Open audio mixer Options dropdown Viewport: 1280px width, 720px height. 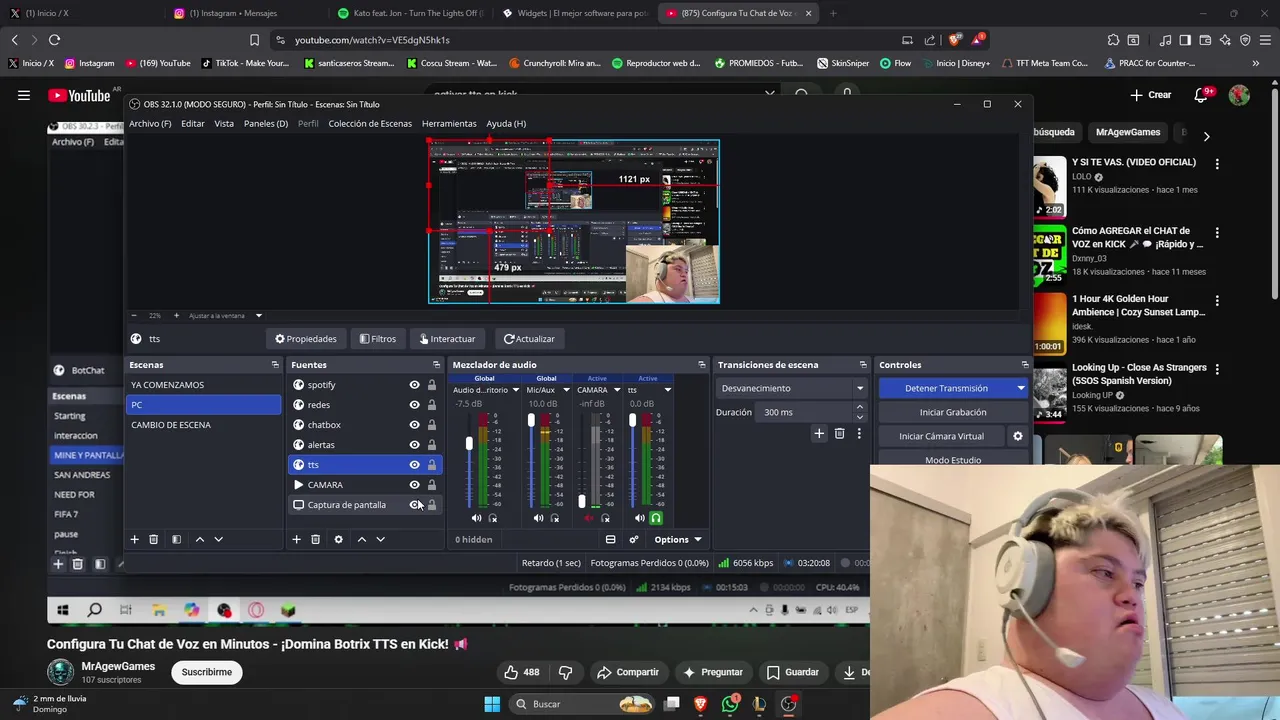click(677, 539)
